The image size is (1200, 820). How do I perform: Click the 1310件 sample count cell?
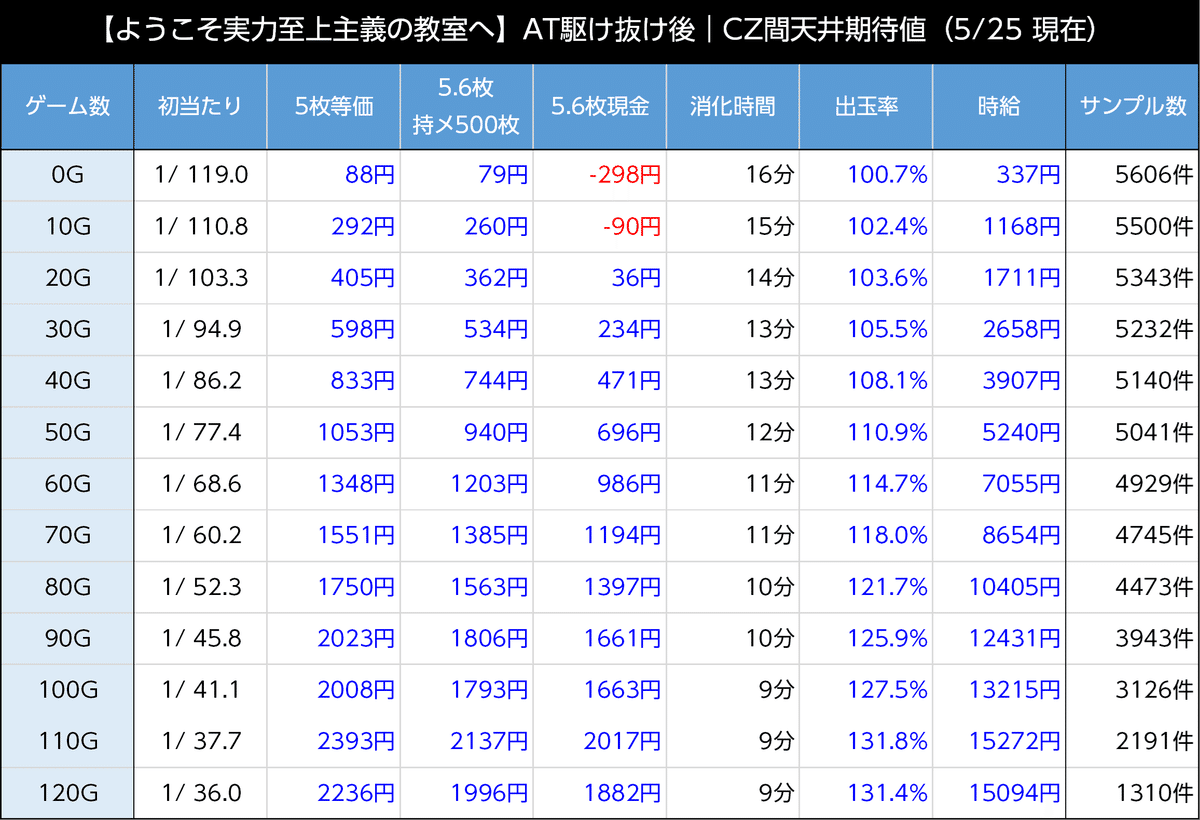coord(1132,793)
